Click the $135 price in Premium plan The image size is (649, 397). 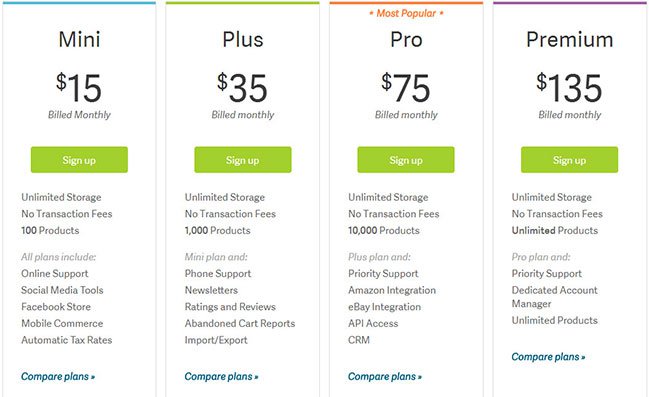(x=569, y=87)
